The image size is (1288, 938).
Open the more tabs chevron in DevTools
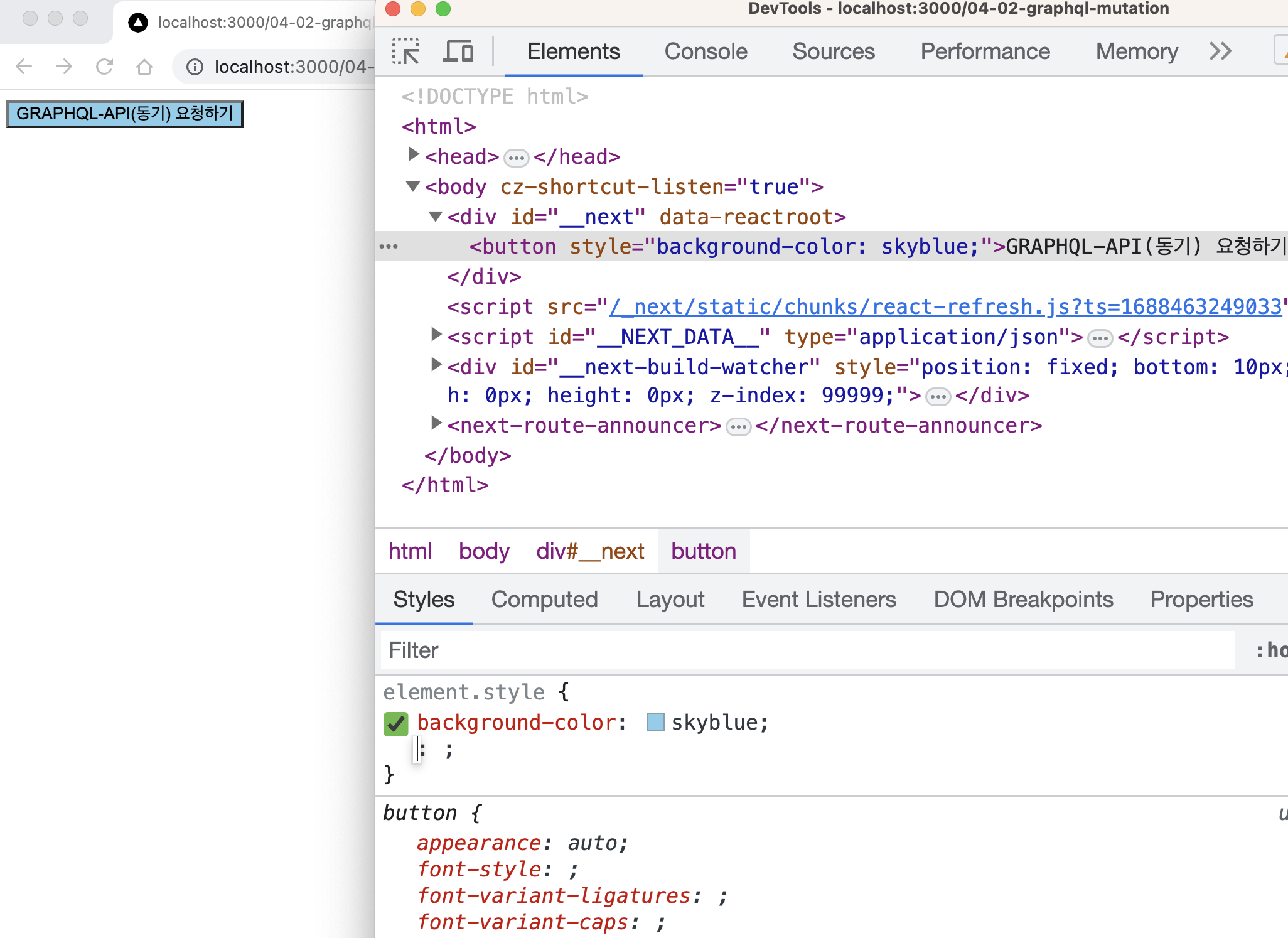[1220, 51]
